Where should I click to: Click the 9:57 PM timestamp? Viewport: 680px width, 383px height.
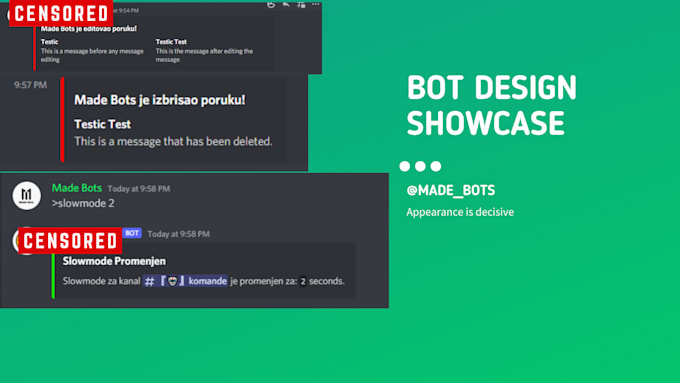(x=30, y=85)
